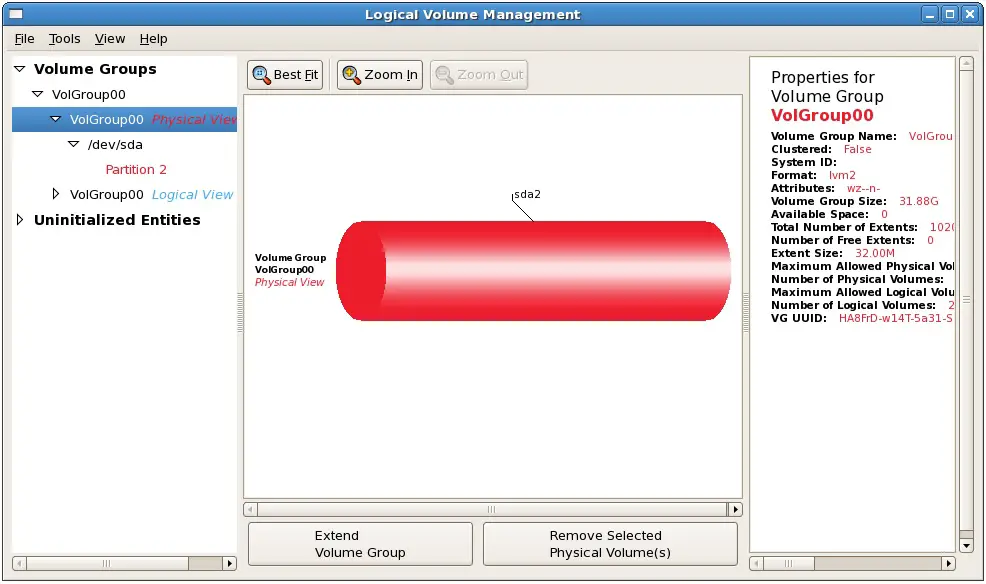Open the File menu
The height and width of the screenshot is (584, 986).
(x=24, y=39)
